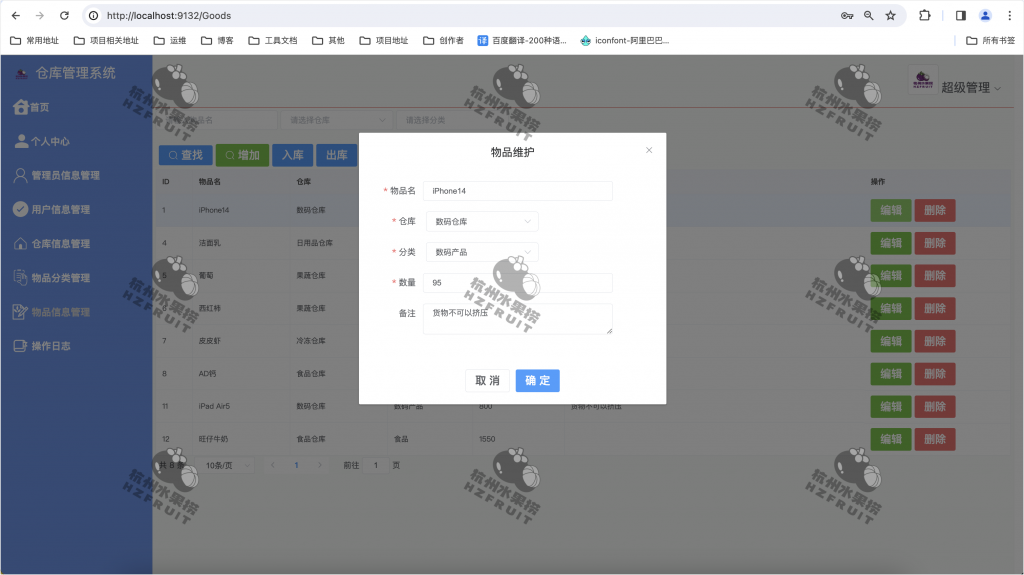Go back in the browser
Image resolution: width=1024 pixels, height=575 pixels.
[x=16, y=15]
